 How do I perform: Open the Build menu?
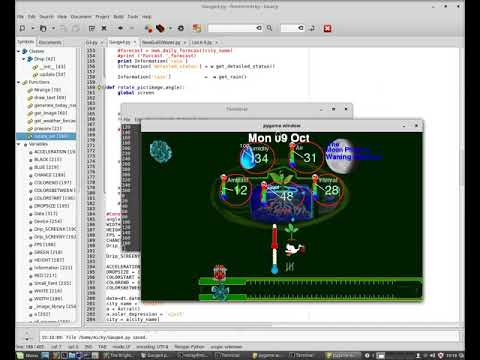click(x=118, y=16)
